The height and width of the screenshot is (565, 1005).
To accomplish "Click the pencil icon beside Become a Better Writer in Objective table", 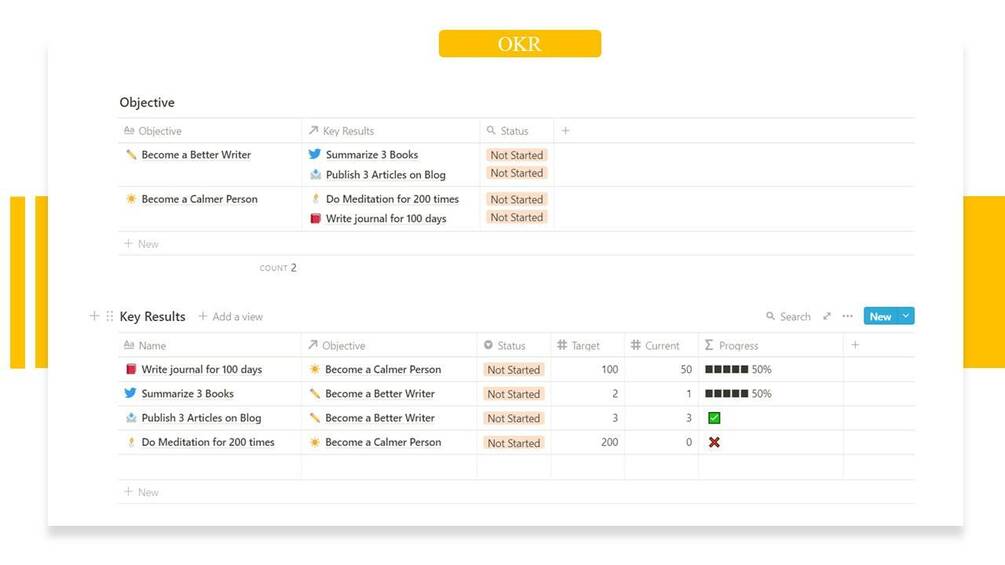I will [131, 154].
